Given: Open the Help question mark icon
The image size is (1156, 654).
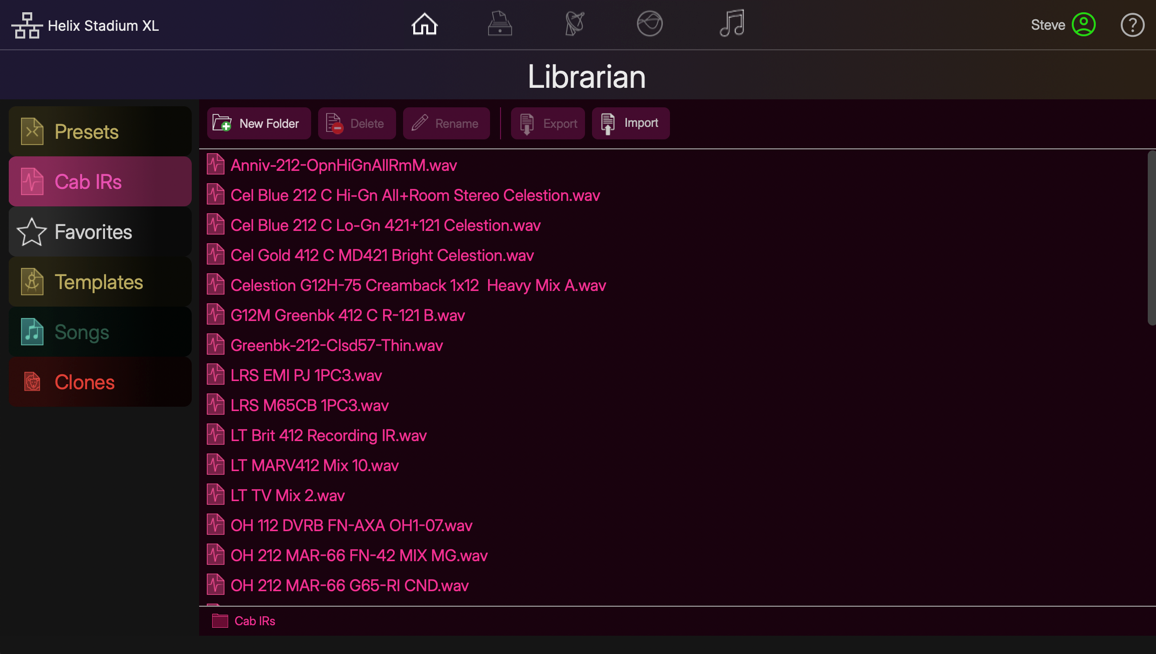Looking at the screenshot, I should (1132, 25).
